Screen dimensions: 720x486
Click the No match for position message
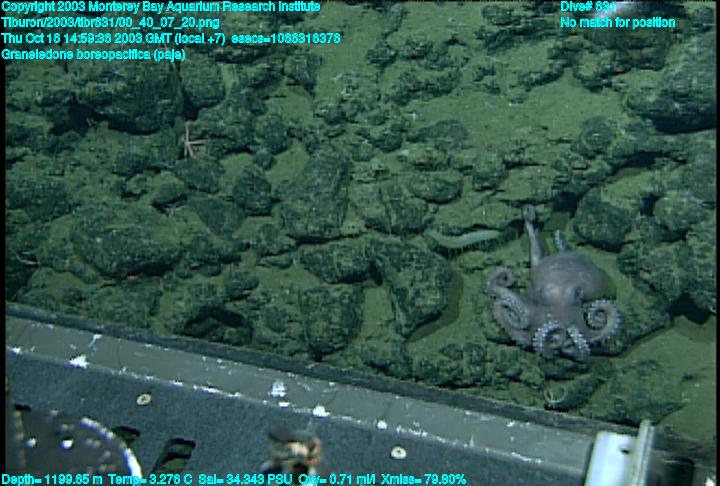[617, 22]
